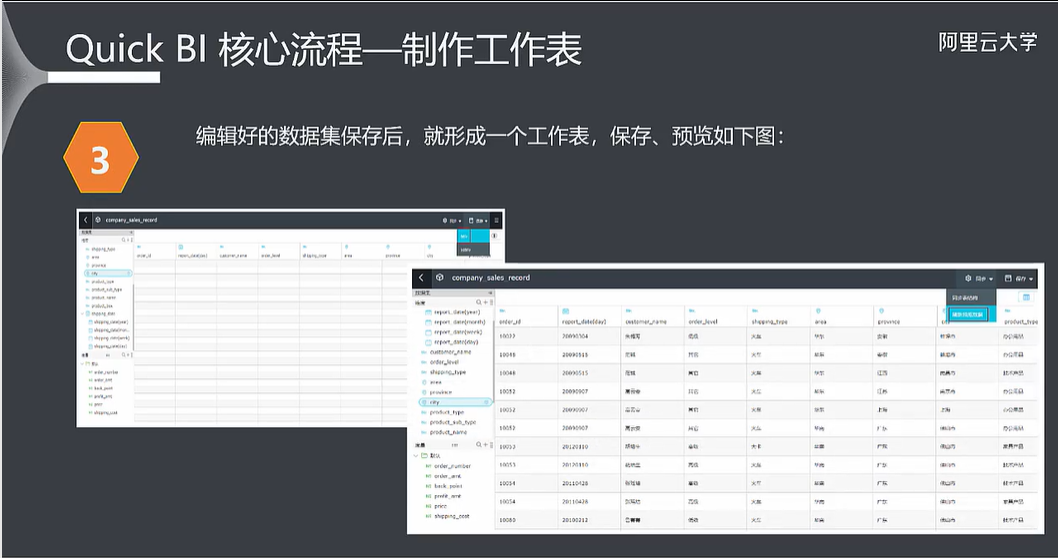Click the table view icon under the save button
The height and width of the screenshot is (558, 1058).
[x=1026, y=297]
